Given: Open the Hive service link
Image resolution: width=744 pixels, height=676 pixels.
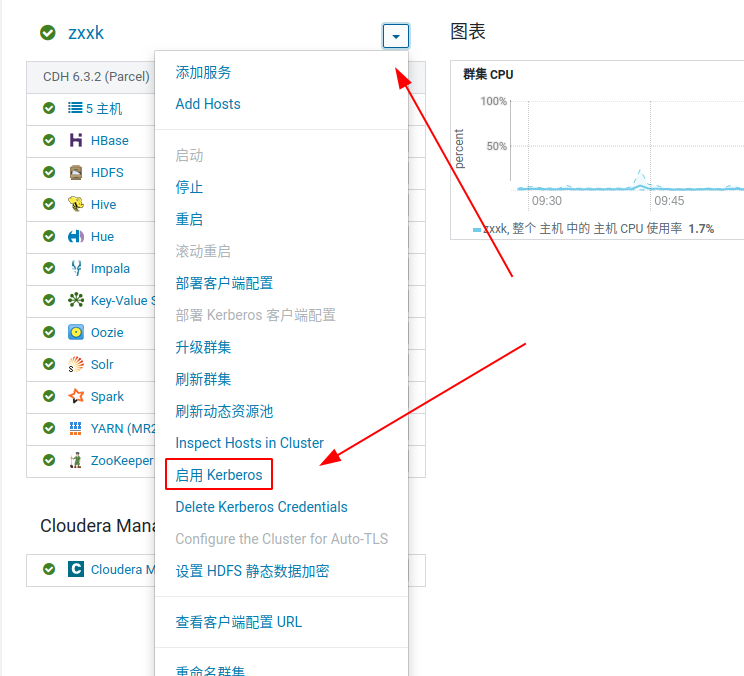Looking at the screenshot, I should pos(103,204).
